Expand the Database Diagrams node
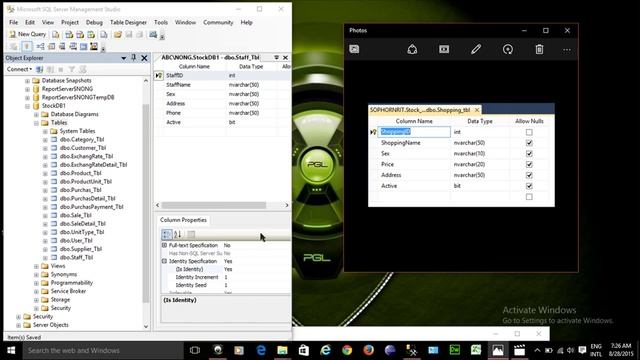This screenshot has height=360, width=640. coord(36,115)
